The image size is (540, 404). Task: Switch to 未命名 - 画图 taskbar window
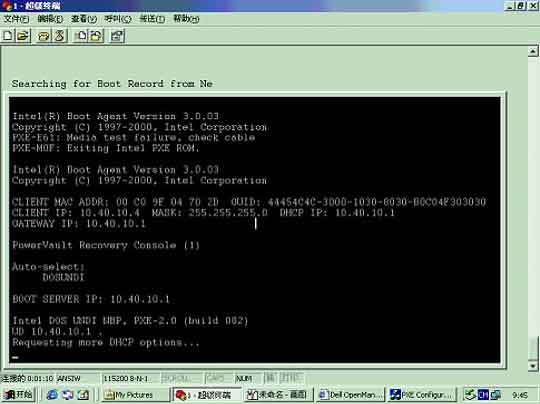(279, 395)
